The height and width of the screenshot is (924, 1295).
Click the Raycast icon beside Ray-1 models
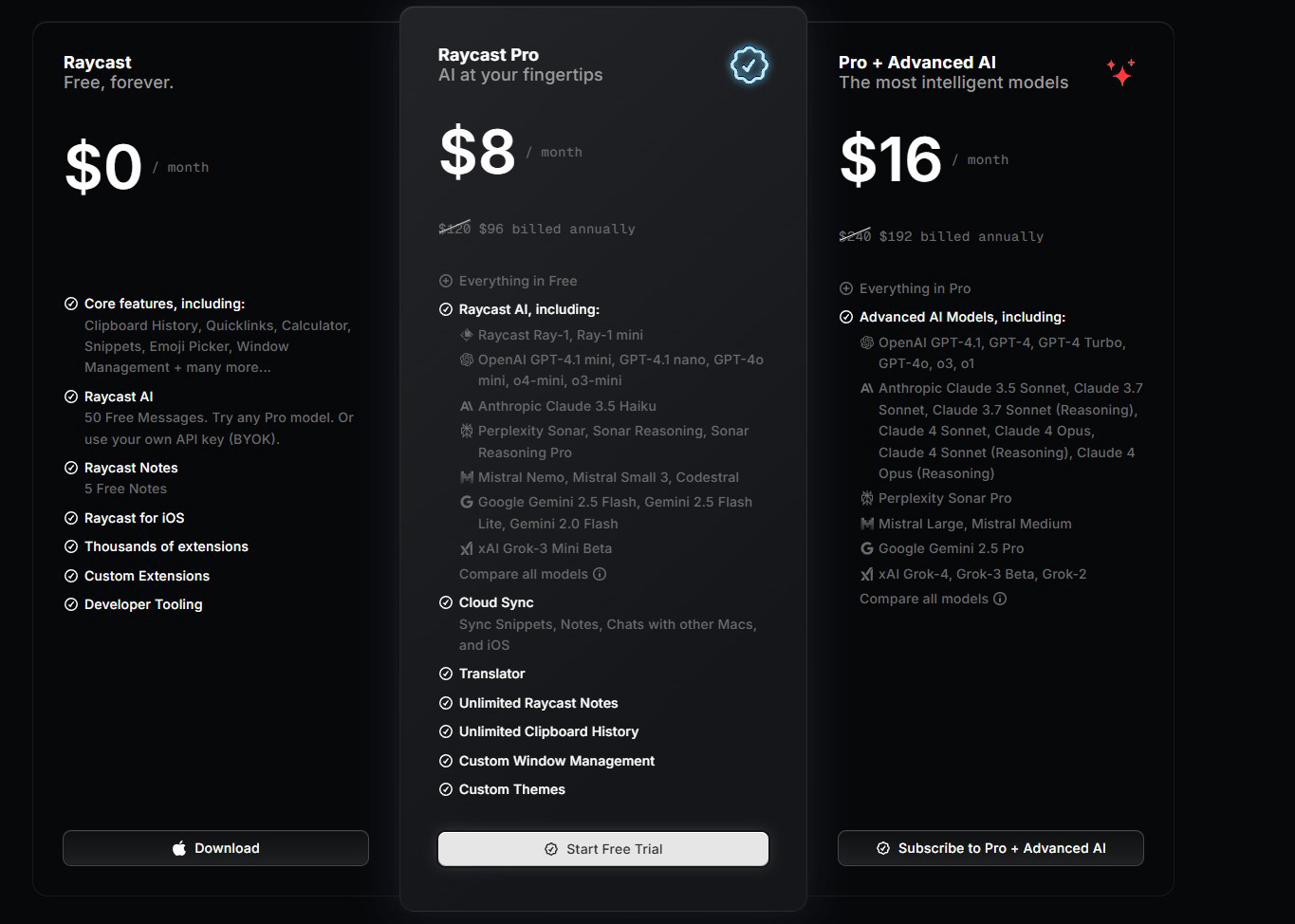(466, 335)
